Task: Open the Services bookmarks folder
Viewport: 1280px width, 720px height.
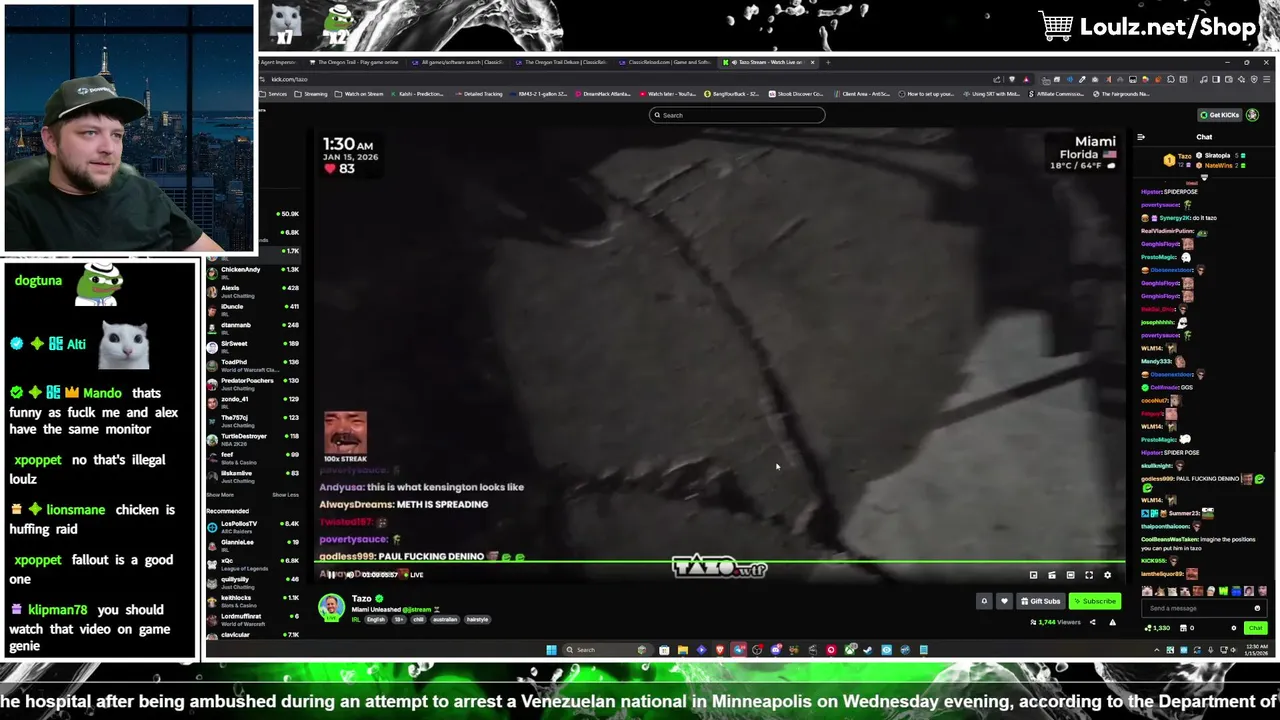Action: 273,94
